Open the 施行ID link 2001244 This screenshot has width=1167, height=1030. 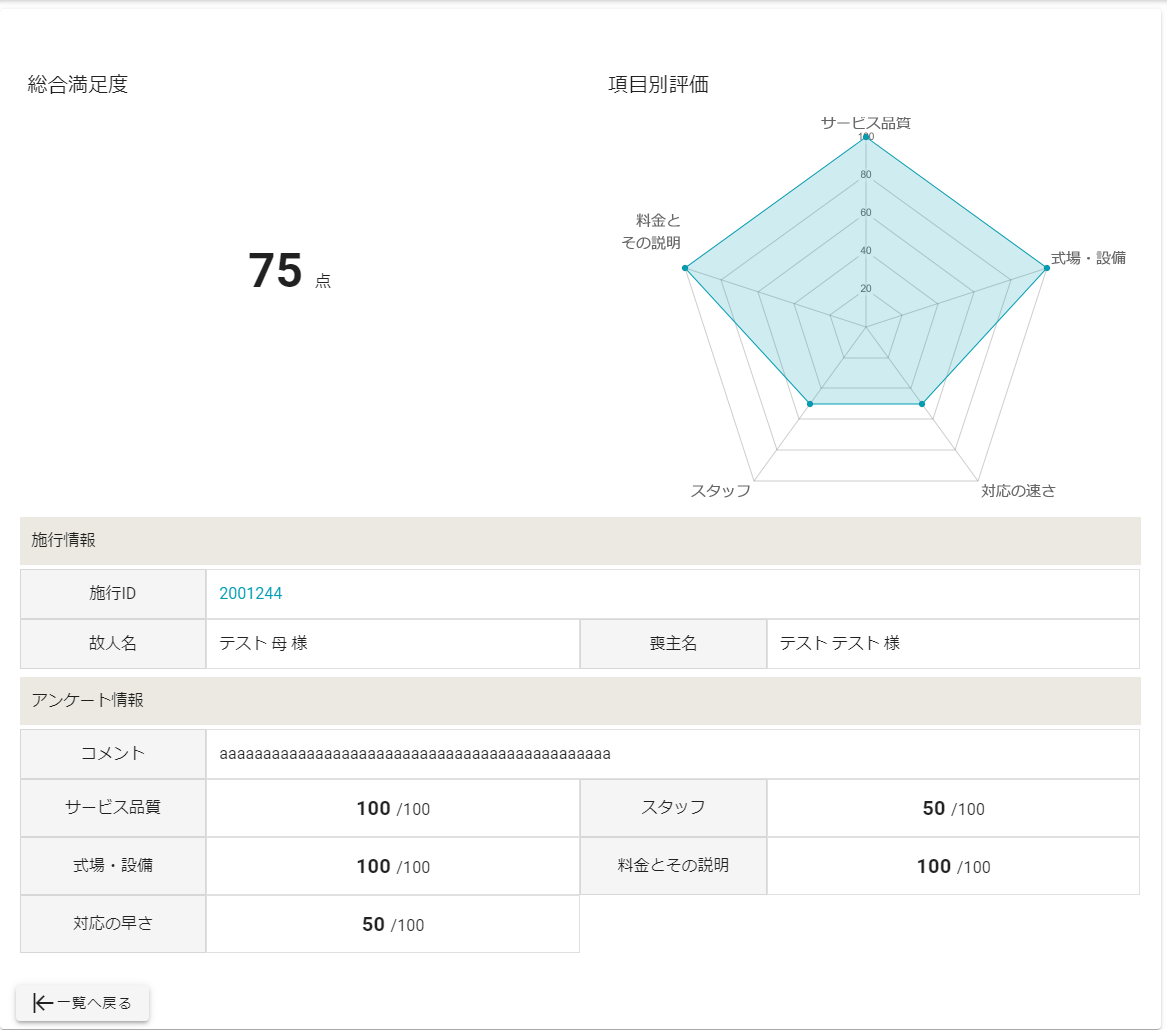pos(250,594)
